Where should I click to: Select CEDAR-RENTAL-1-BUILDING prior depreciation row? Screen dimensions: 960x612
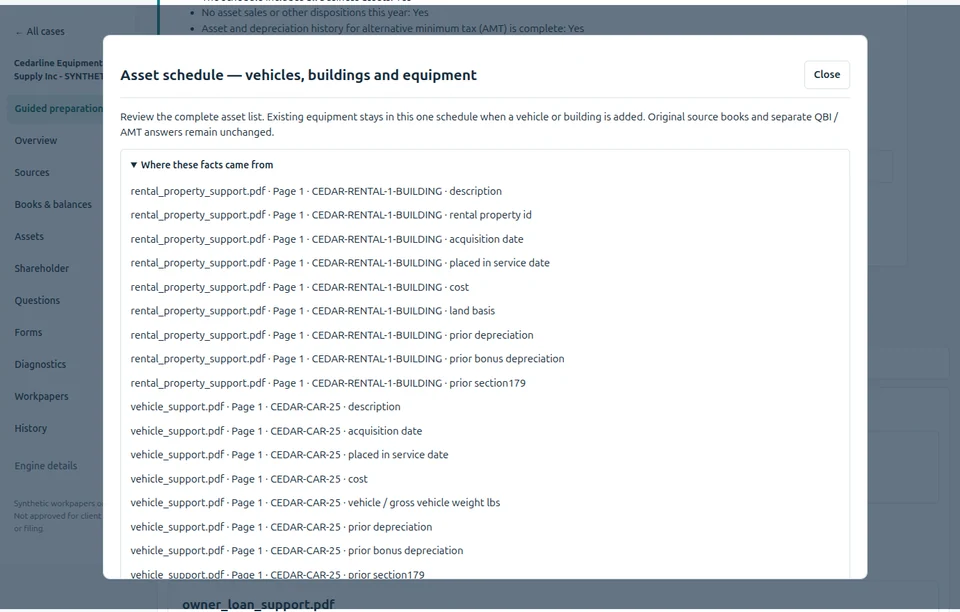point(332,335)
